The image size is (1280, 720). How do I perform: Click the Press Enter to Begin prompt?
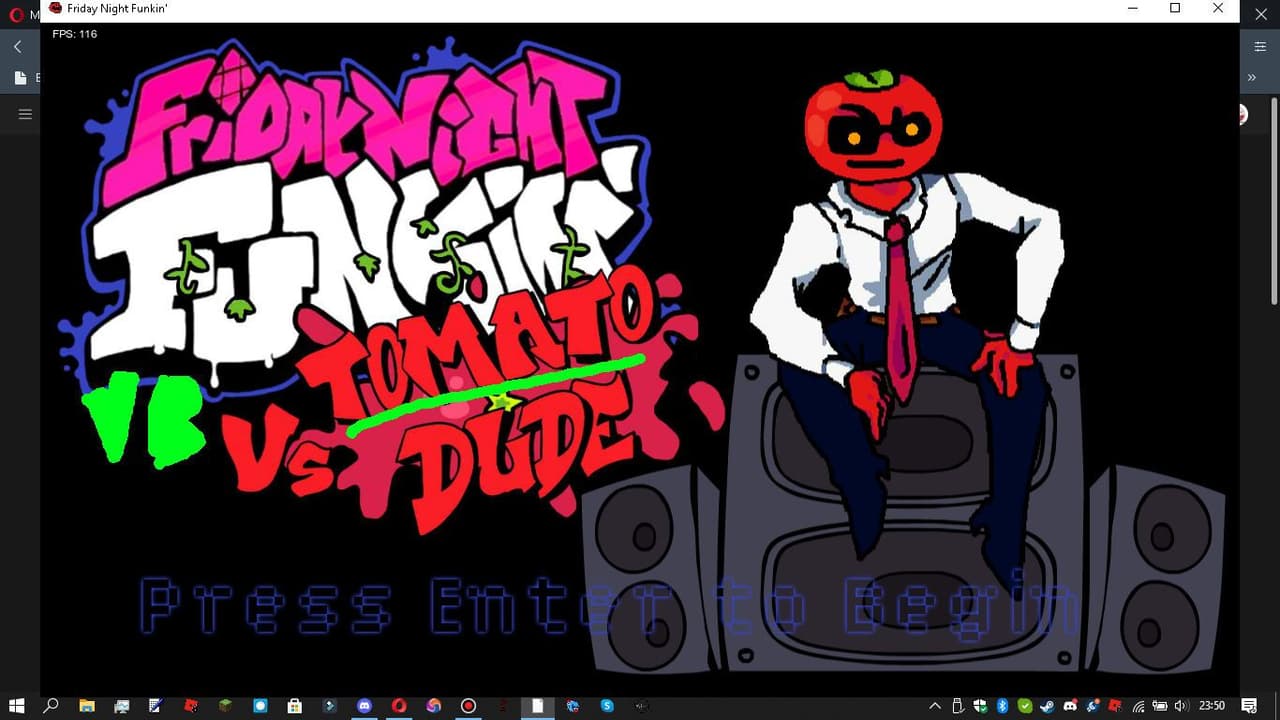tap(608, 608)
